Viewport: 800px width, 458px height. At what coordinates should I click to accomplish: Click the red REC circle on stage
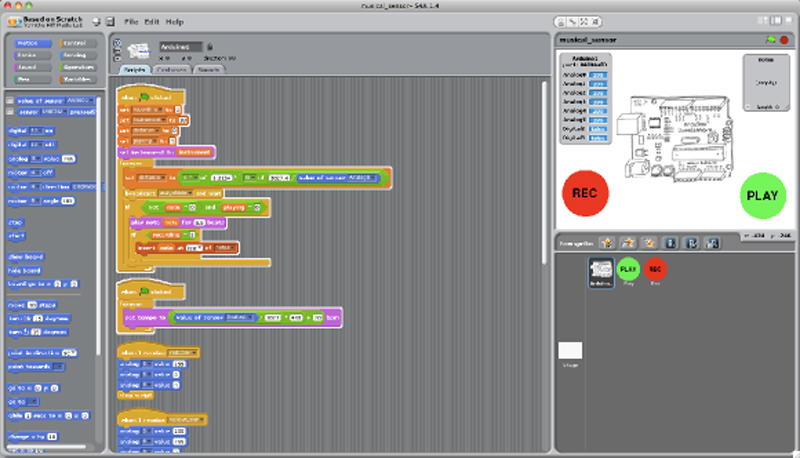point(585,193)
